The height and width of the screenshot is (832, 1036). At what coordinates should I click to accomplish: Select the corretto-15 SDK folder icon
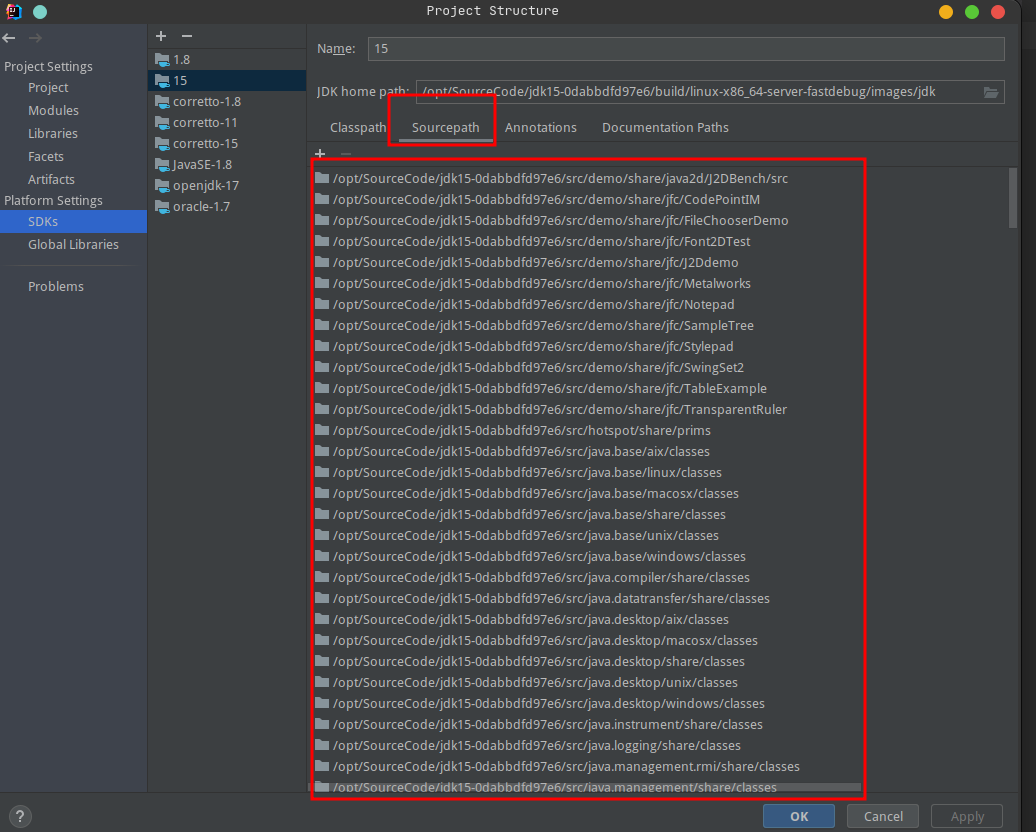point(162,143)
